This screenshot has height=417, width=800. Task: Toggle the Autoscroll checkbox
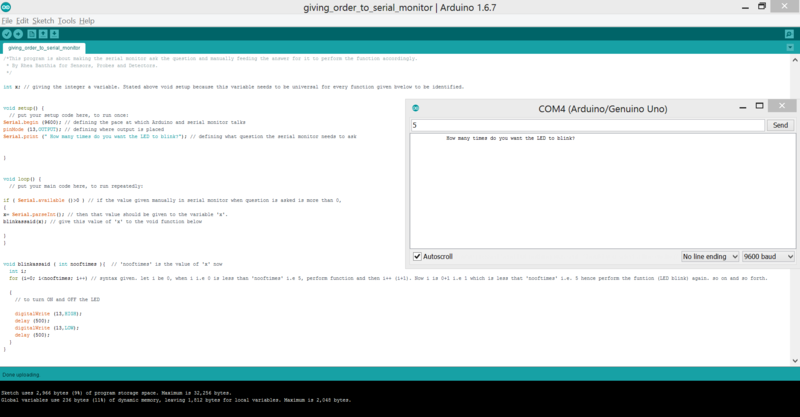pos(418,256)
